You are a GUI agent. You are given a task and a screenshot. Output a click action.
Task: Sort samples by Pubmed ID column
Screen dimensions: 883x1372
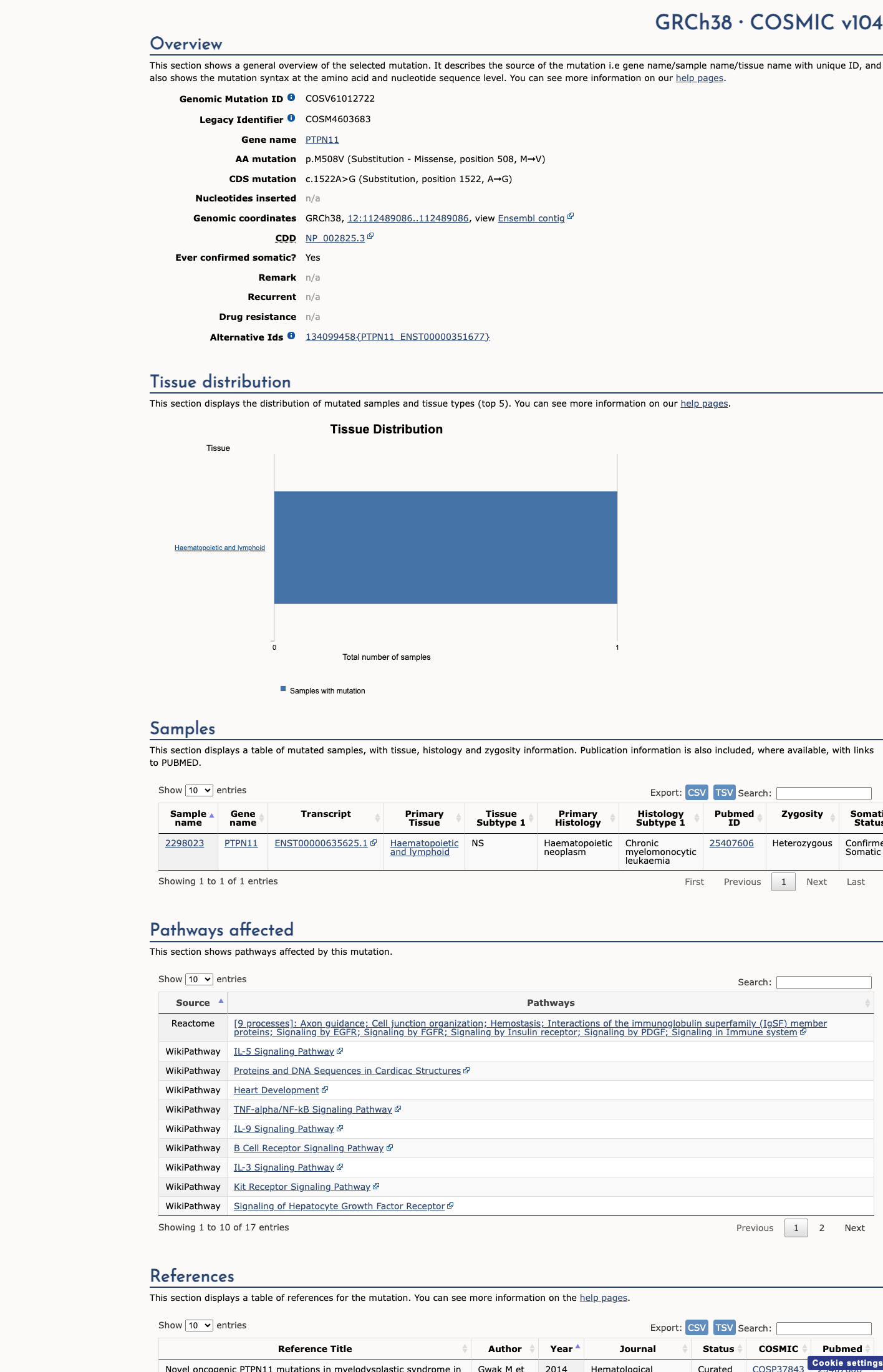pyautogui.click(x=734, y=818)
